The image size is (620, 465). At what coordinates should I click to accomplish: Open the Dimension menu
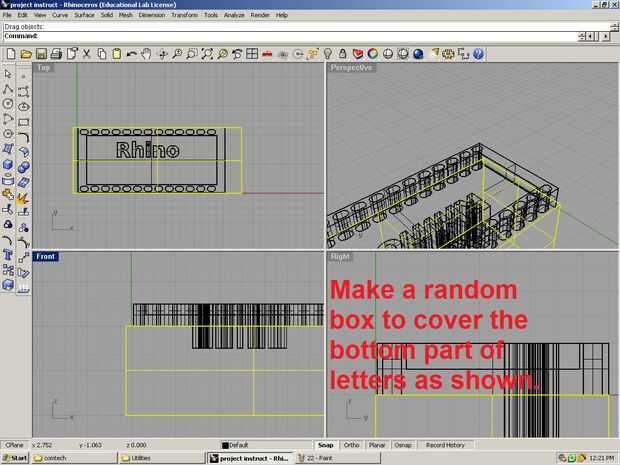pyautogui.click(x=152, y=15)
